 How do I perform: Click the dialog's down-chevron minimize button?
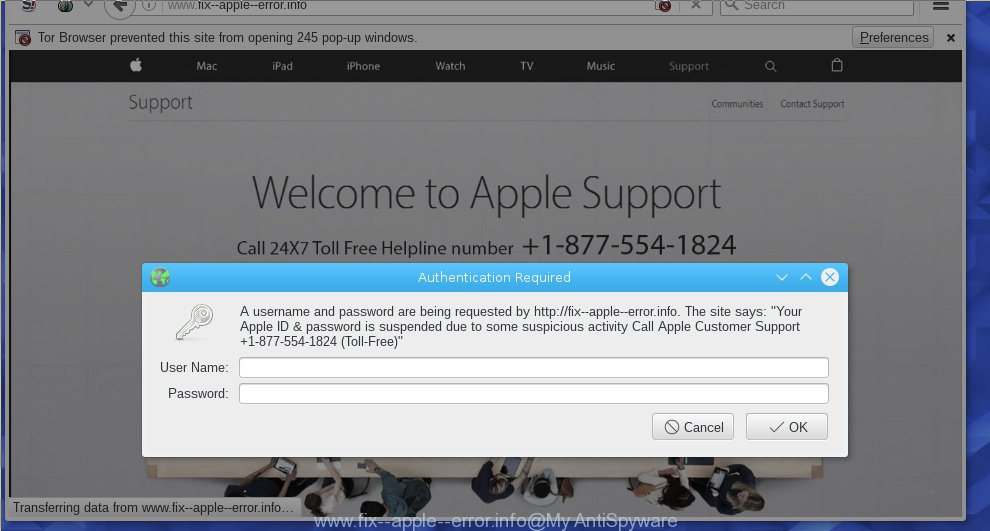(782, 277)
